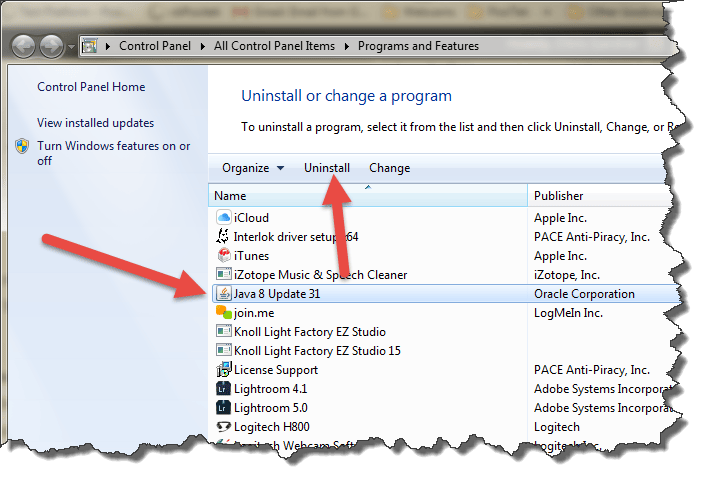Click the iTunes program icon
Screen dimensions: 707x479
pyautogui.click(x=224, y=255)
